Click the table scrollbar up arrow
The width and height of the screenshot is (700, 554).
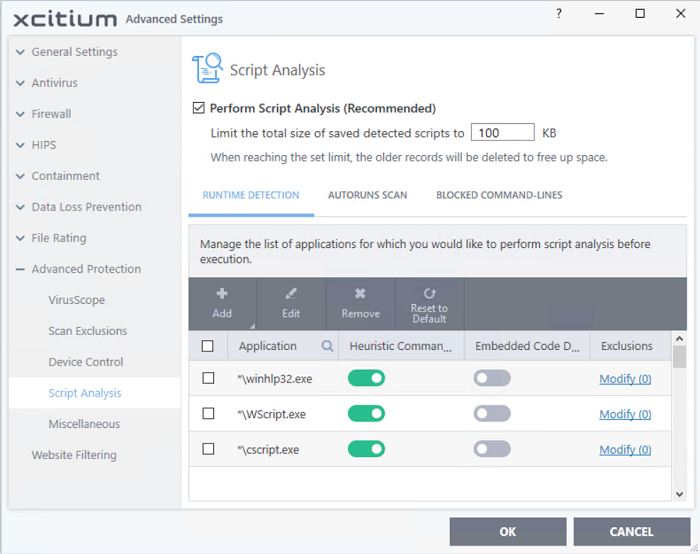click(679, 338)
